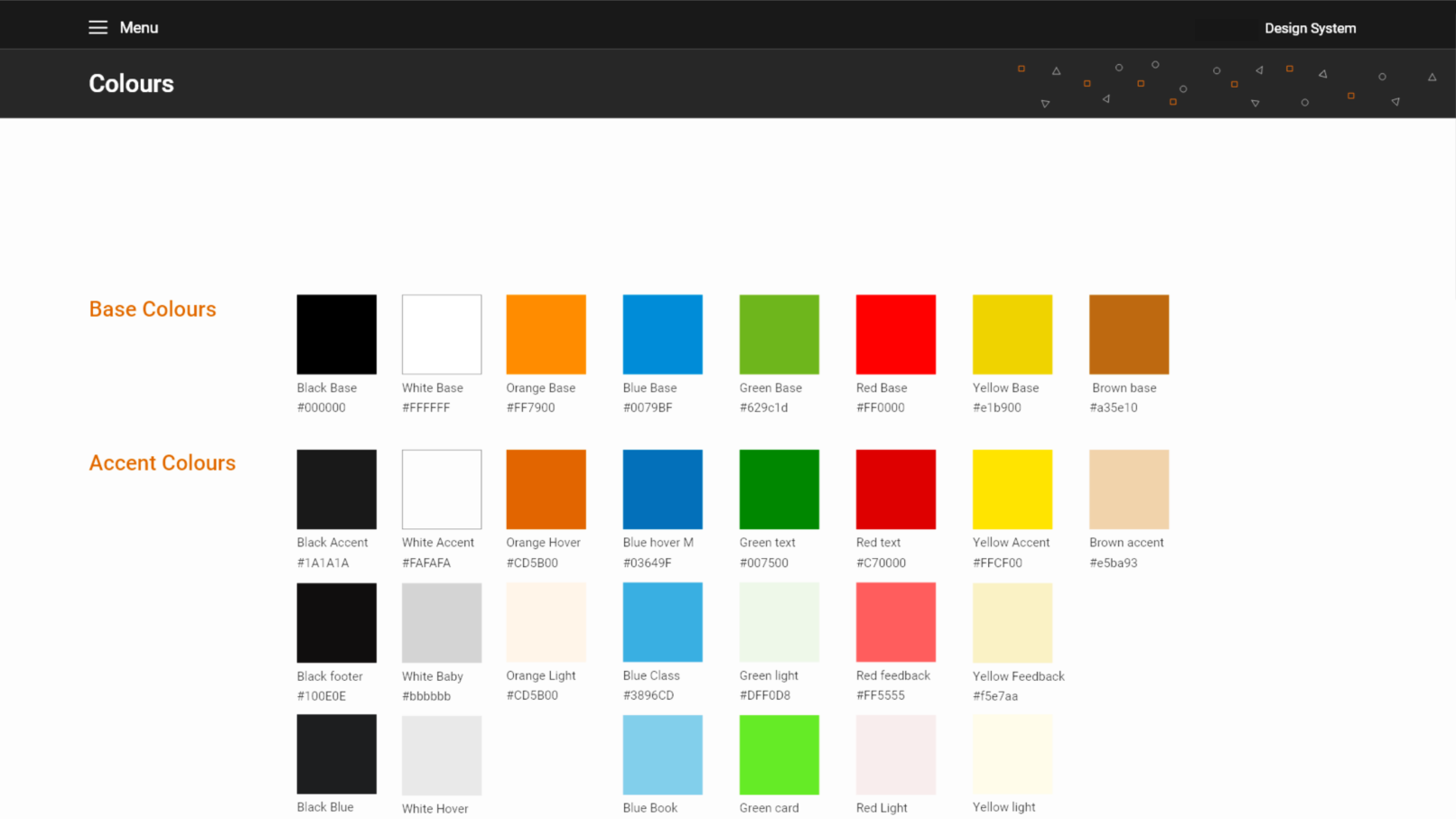This screenshot has width=1456, height=819.
Task: Click the Green card swatch
Action: pos(779,754)
